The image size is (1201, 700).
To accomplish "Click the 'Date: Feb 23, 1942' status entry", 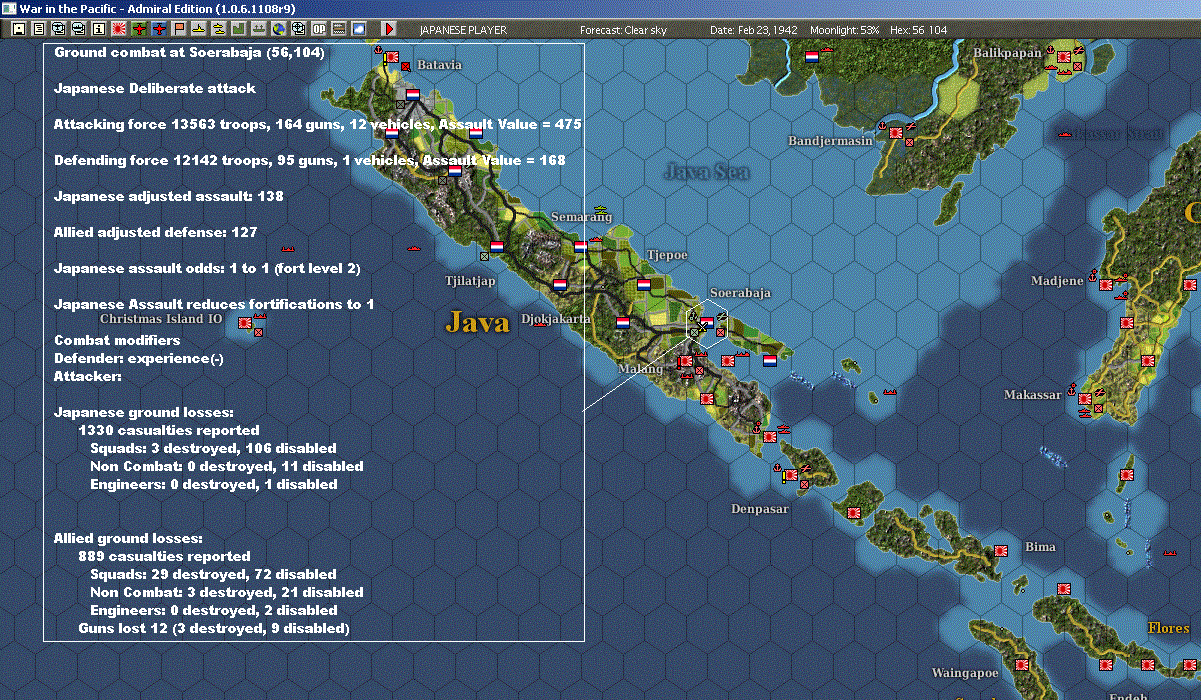I will pos(753,30).
